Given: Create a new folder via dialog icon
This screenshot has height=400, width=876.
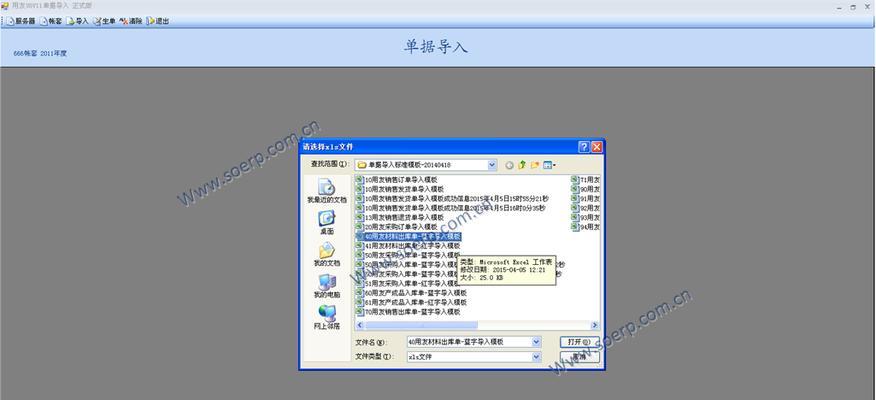Looking at the screenshot, I should click(x=535, y=165).
